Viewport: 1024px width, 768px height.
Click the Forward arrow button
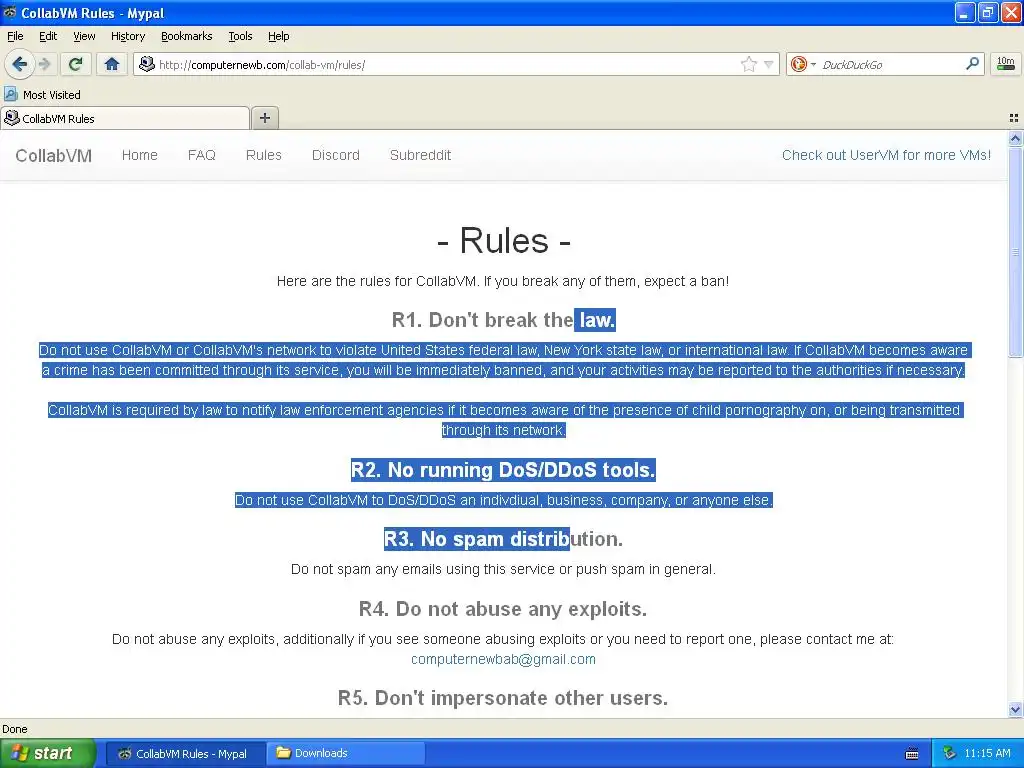[44, 64]
